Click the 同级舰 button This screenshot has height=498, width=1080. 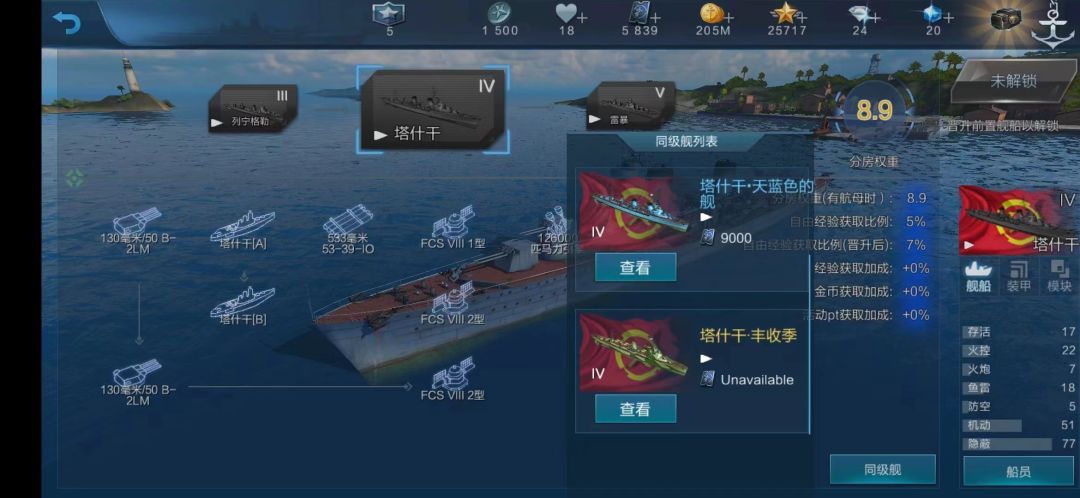882,470
